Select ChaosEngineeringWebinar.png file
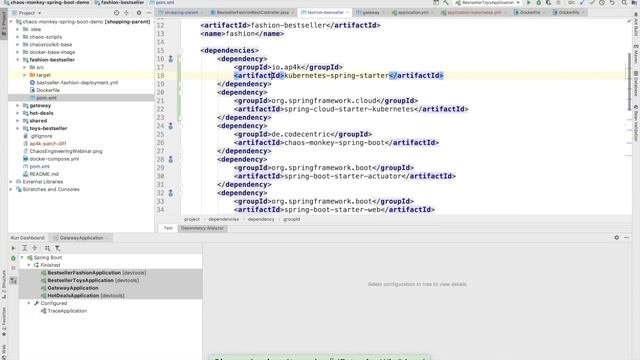The image size is (640, 360). point(66,151)
